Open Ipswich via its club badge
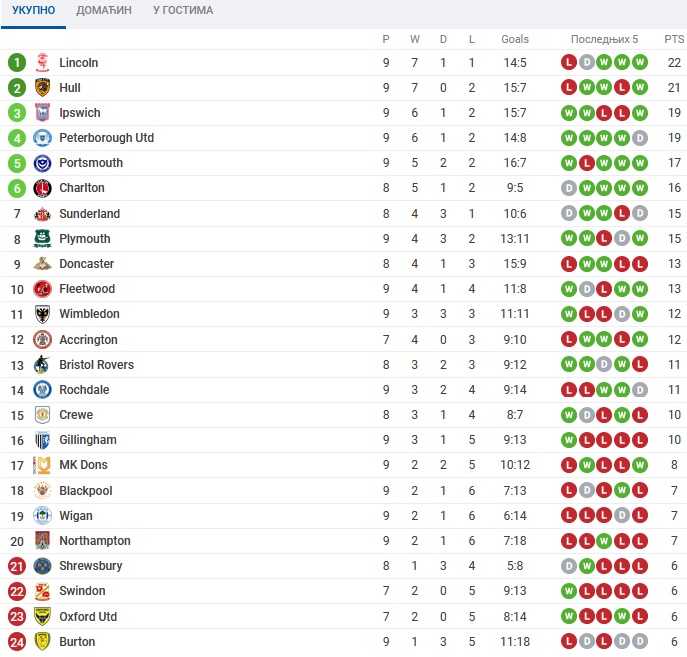 (x=42, y=113)
